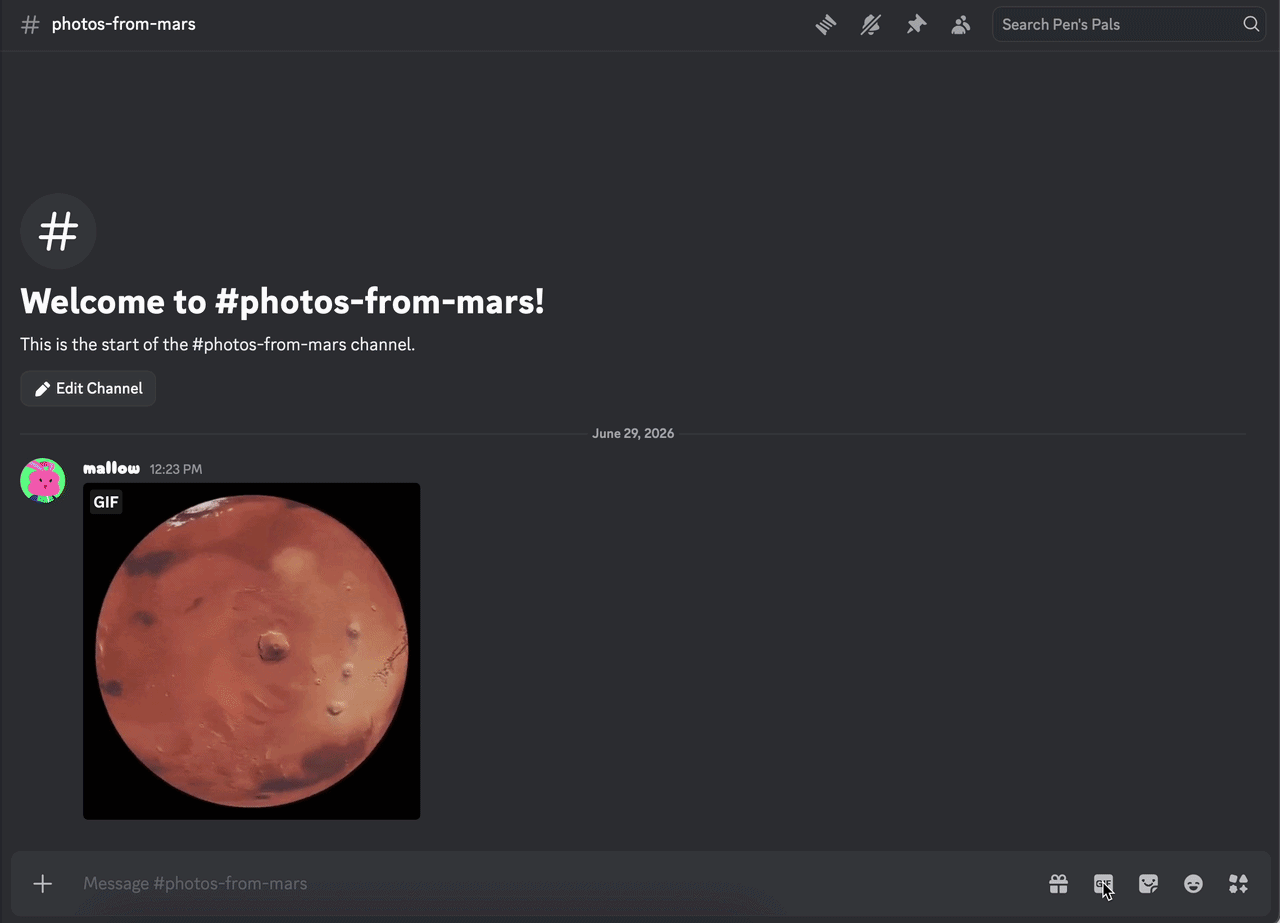
Task: Click the June 29, 2026 date divider text
Action: click(633, 433)
